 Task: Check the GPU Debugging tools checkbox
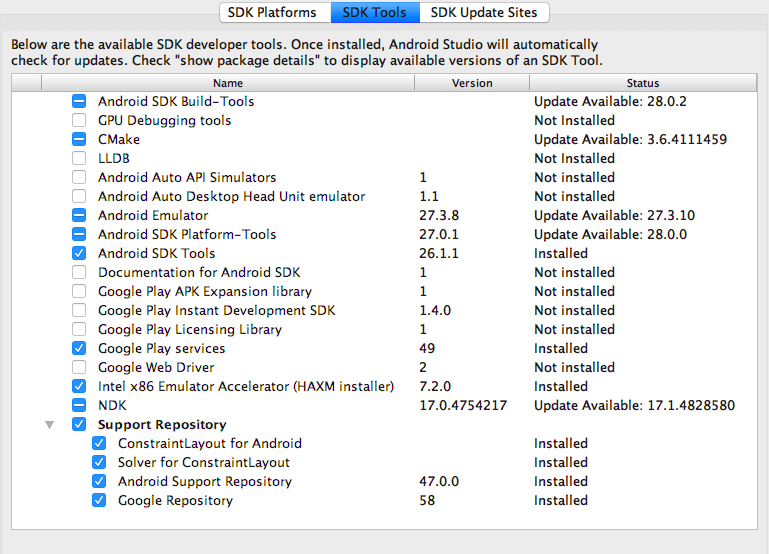(79, 120)
